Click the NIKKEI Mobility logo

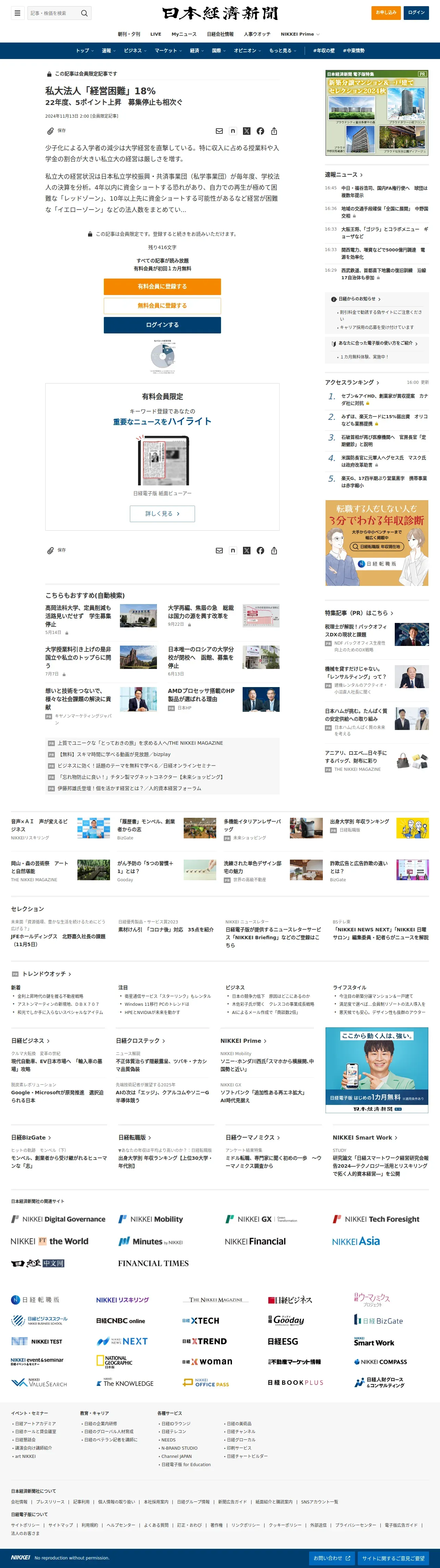tap(150, 1218)
